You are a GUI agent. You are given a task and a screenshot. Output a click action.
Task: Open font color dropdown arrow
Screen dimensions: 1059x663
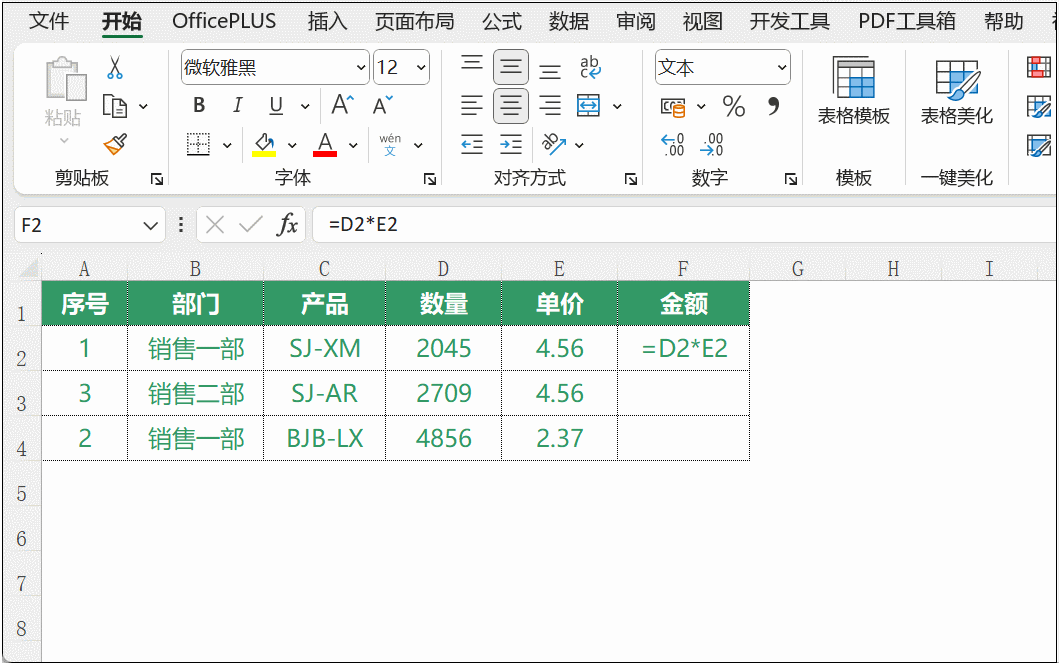pos(353,145)
